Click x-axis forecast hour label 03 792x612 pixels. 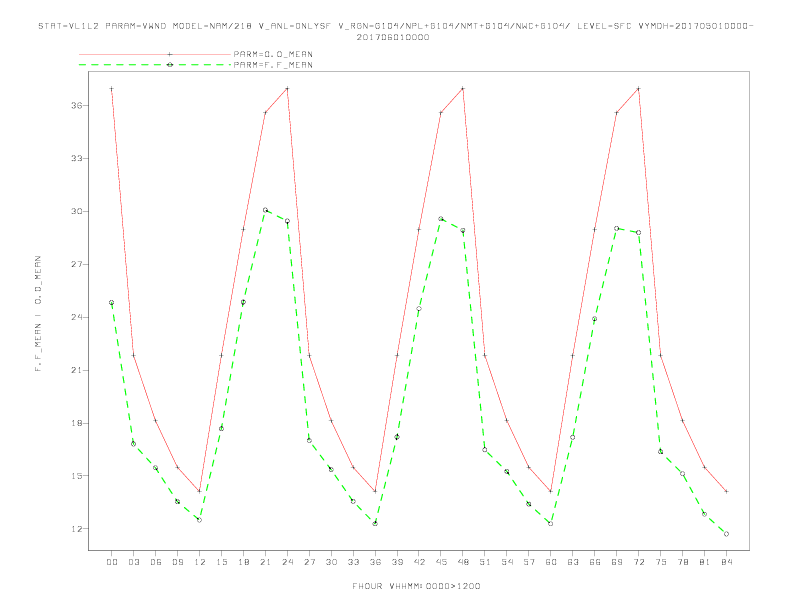click(x=133, y=562)
